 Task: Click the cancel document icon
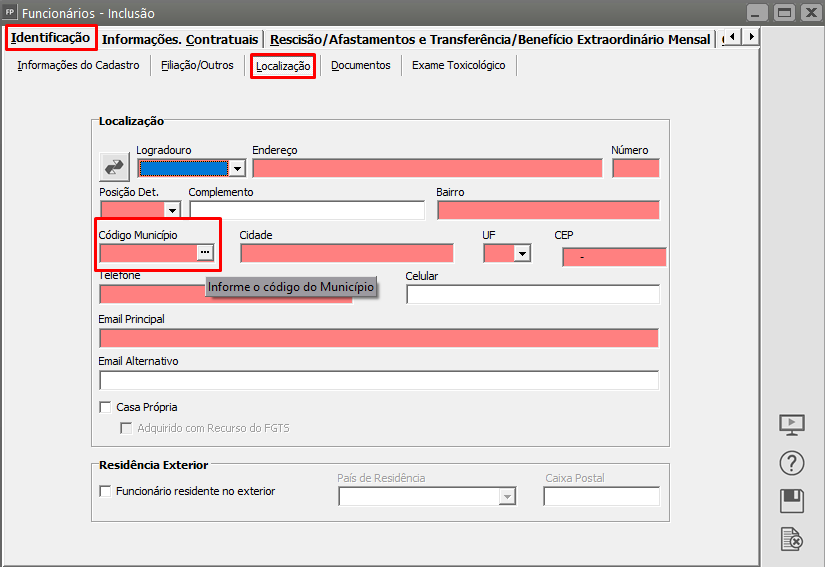point(792,539)
